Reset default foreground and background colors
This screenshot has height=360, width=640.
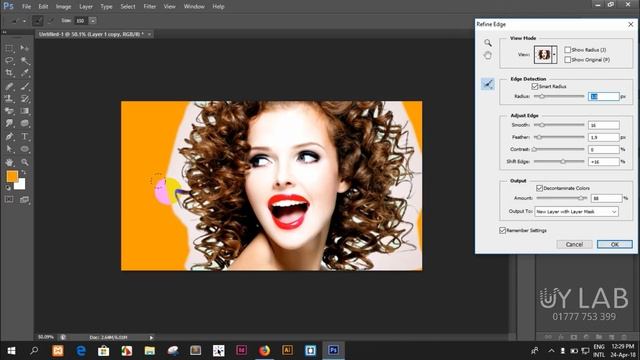click(8, 188)
